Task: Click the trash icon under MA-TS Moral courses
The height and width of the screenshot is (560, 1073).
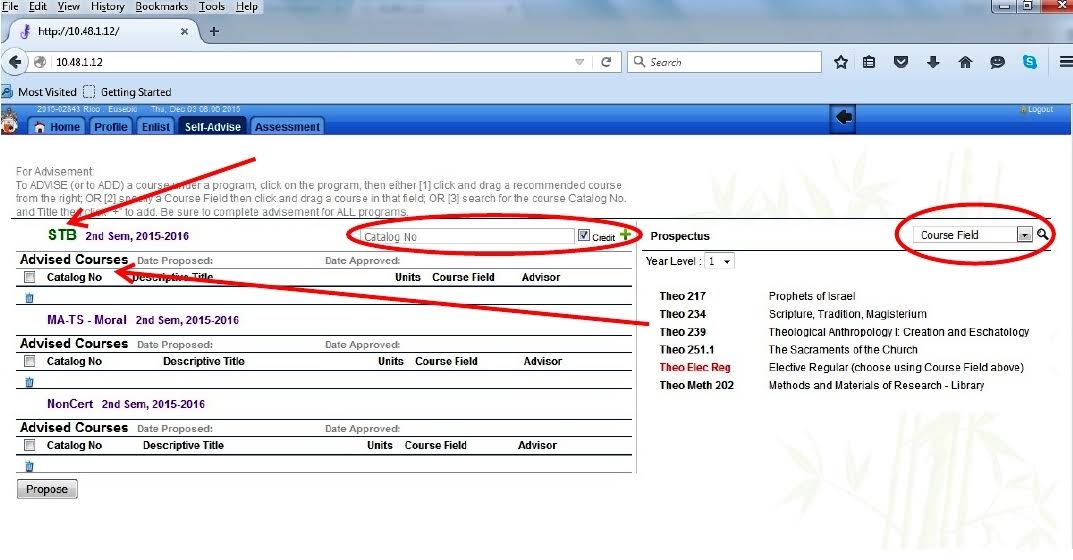Action: (29, 381)
